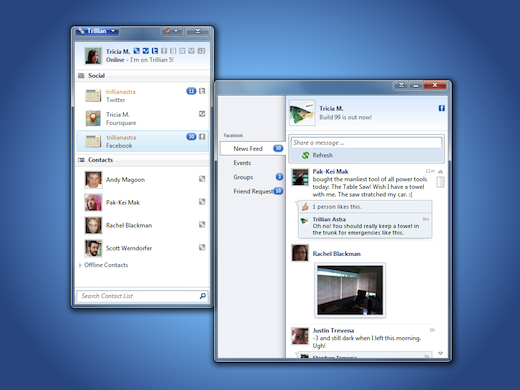
Task: Click the search magnifier in contact list
Action: tap(203, 296)
